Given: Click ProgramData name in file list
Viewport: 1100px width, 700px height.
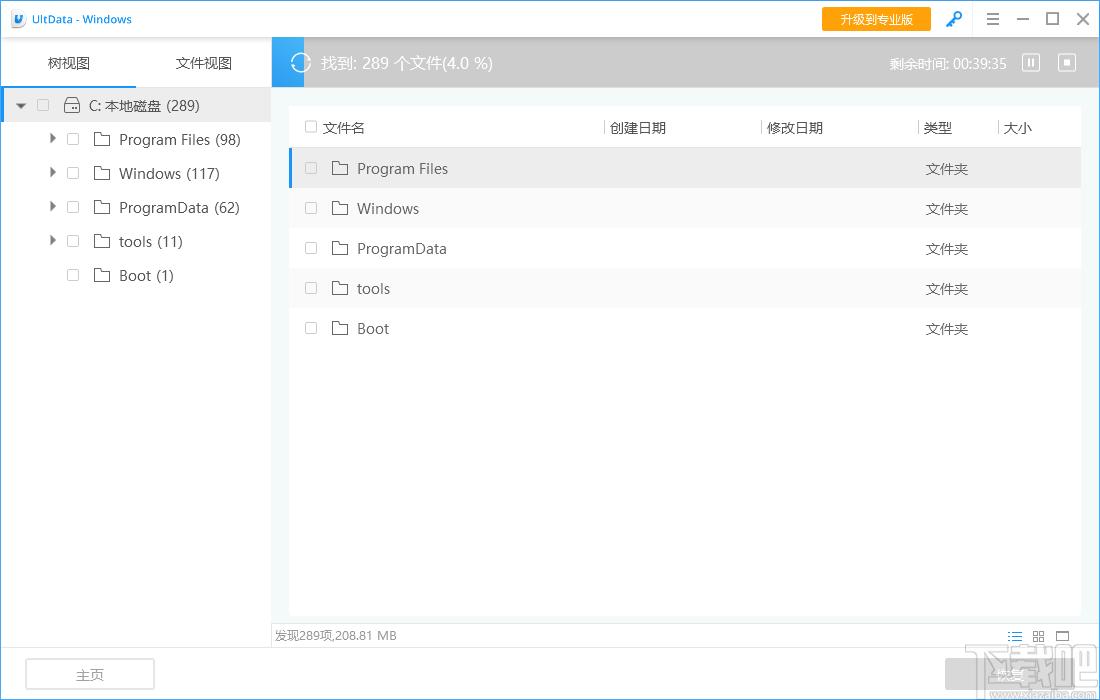Looking at the screenshot, I should [x=401, y=248].
